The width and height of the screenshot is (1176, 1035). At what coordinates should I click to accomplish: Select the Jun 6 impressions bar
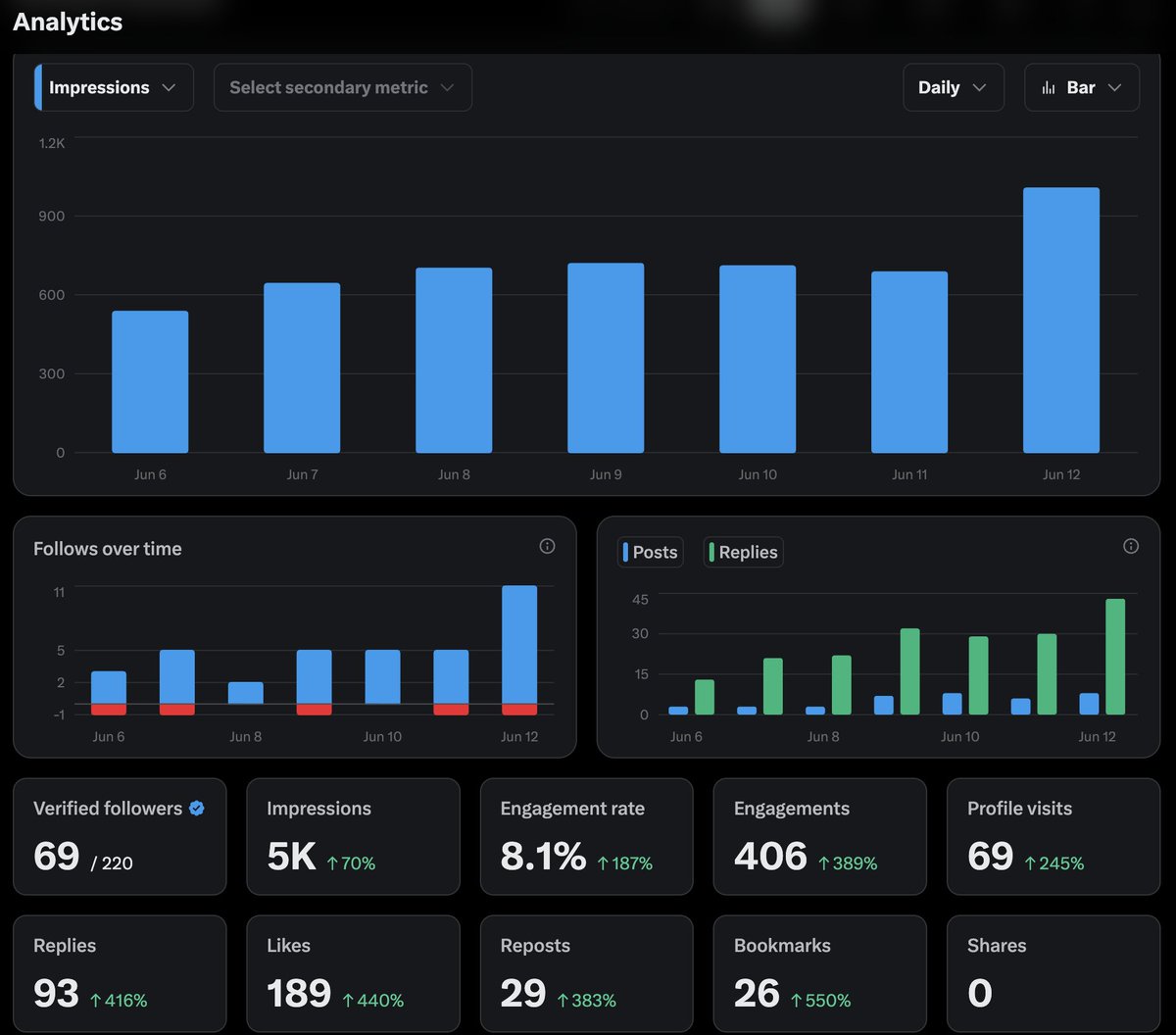tap(150, 382)
